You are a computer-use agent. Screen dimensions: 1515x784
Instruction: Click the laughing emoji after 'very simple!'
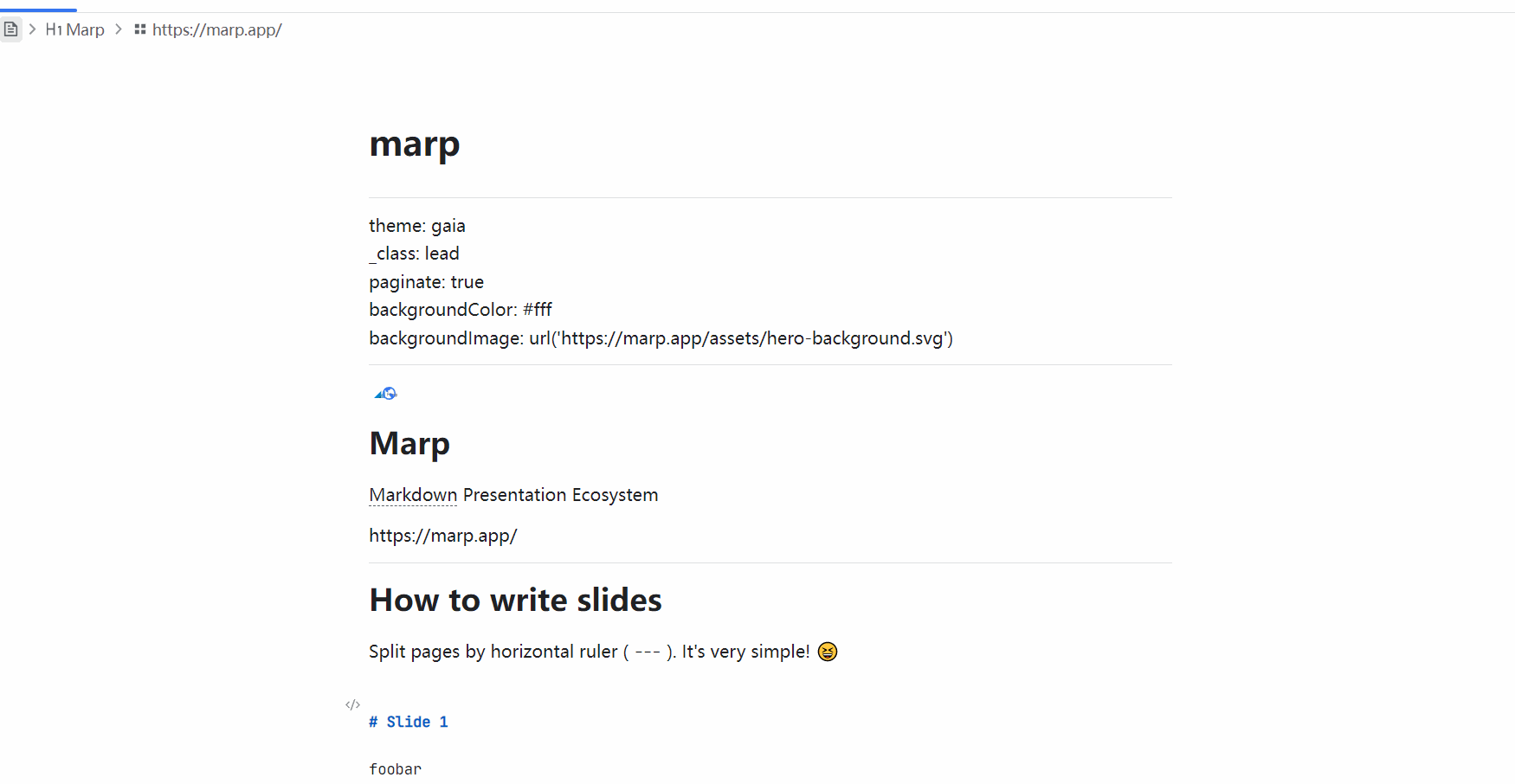click(x=828, y=652)
